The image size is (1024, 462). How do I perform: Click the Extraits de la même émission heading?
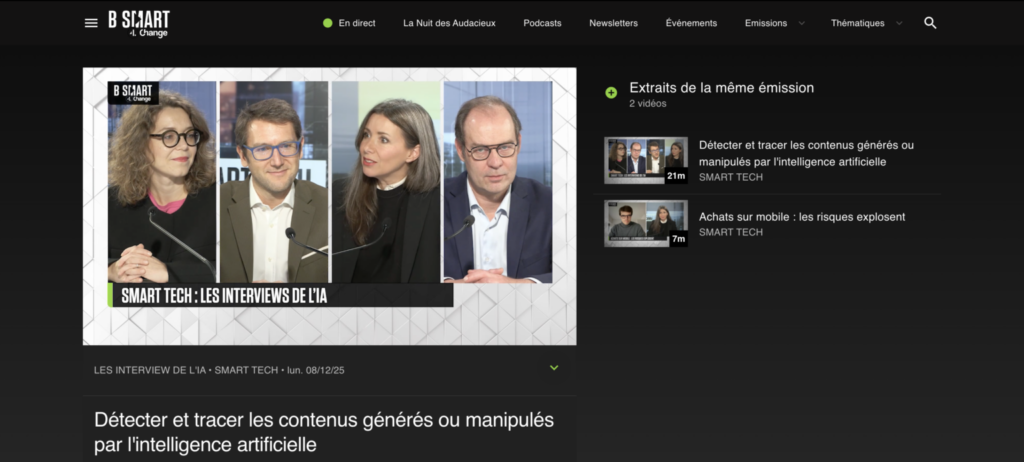pyautogui.click(x=722, y=88)
